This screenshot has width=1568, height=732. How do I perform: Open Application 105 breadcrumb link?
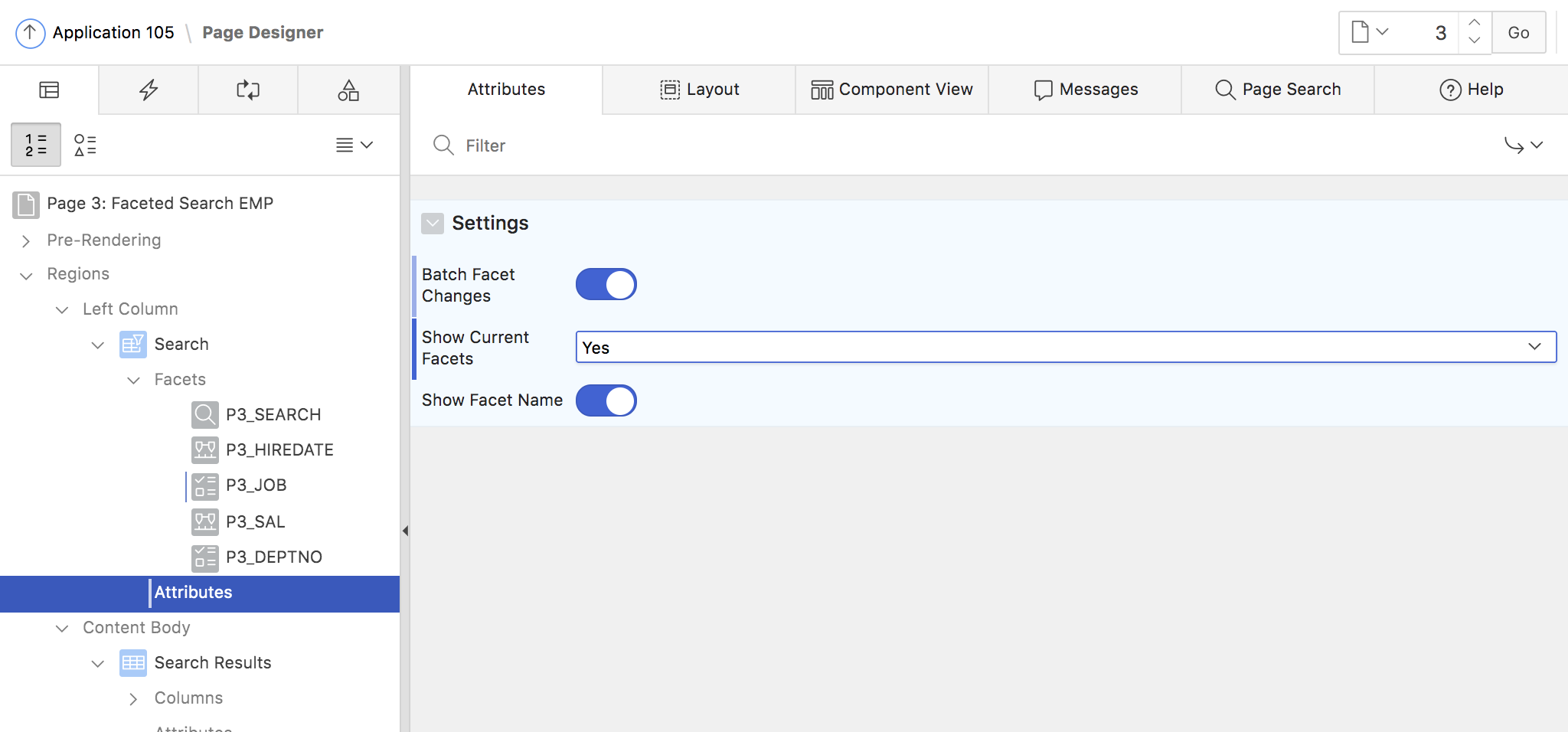[113, 32]
